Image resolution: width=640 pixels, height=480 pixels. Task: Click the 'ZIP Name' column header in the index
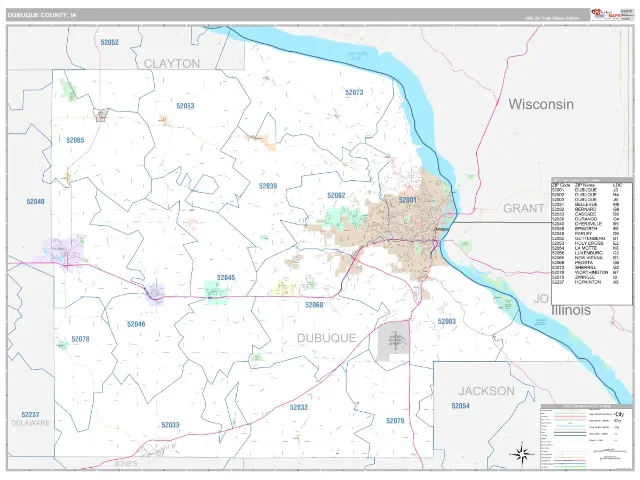tap(584, 185)
